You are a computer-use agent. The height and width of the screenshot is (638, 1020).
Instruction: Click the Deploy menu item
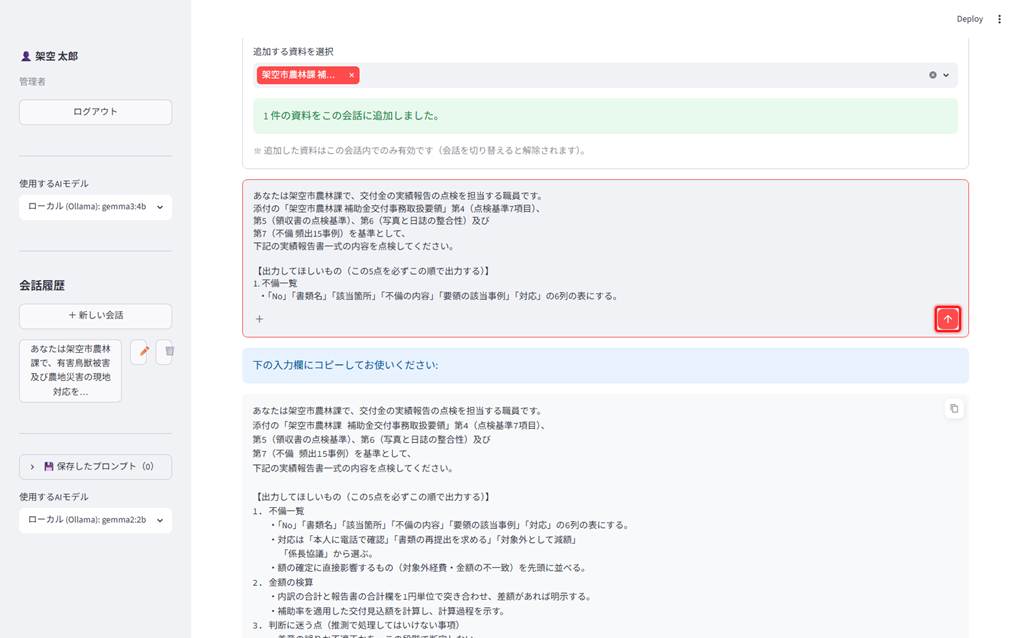coord(969,19)
